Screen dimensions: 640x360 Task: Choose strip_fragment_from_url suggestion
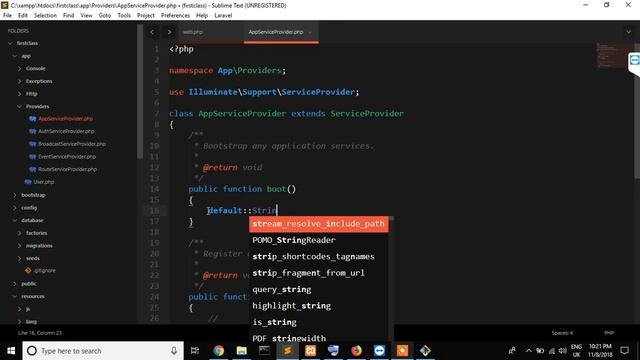click(x=318, y=273)
